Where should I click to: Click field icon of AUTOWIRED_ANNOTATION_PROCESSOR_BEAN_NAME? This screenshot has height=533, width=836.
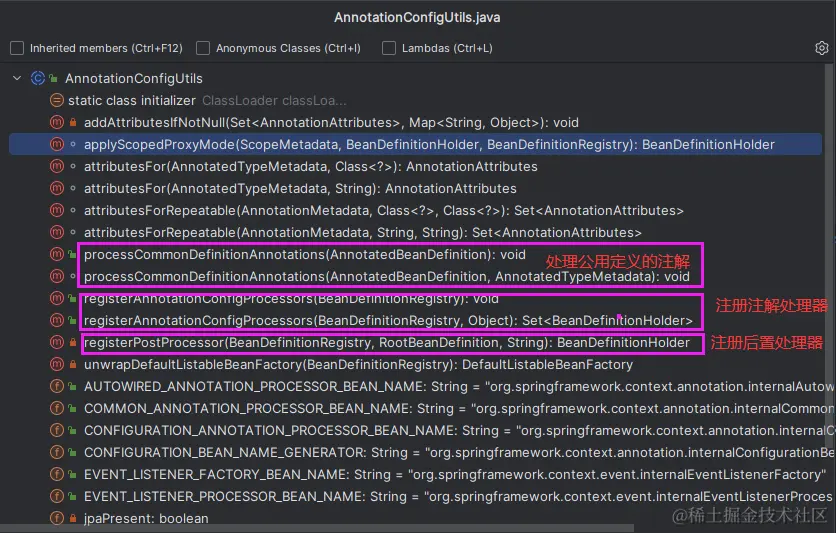tap(57, 386)
